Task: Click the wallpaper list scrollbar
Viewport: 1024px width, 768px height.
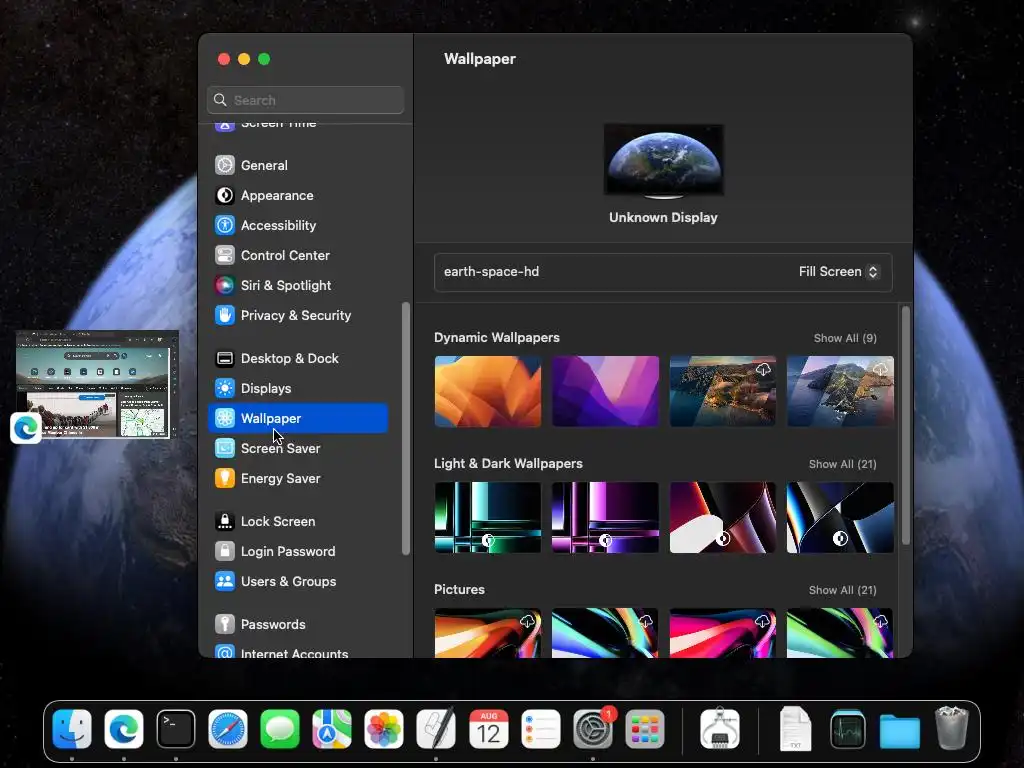Action: [906, 425]
